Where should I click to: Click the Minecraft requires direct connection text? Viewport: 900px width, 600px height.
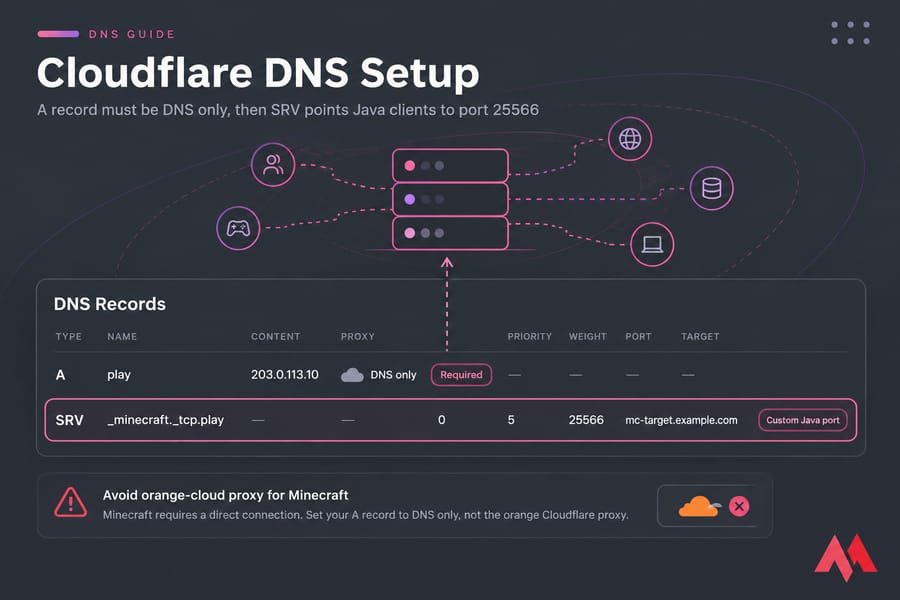coord(366,515)
